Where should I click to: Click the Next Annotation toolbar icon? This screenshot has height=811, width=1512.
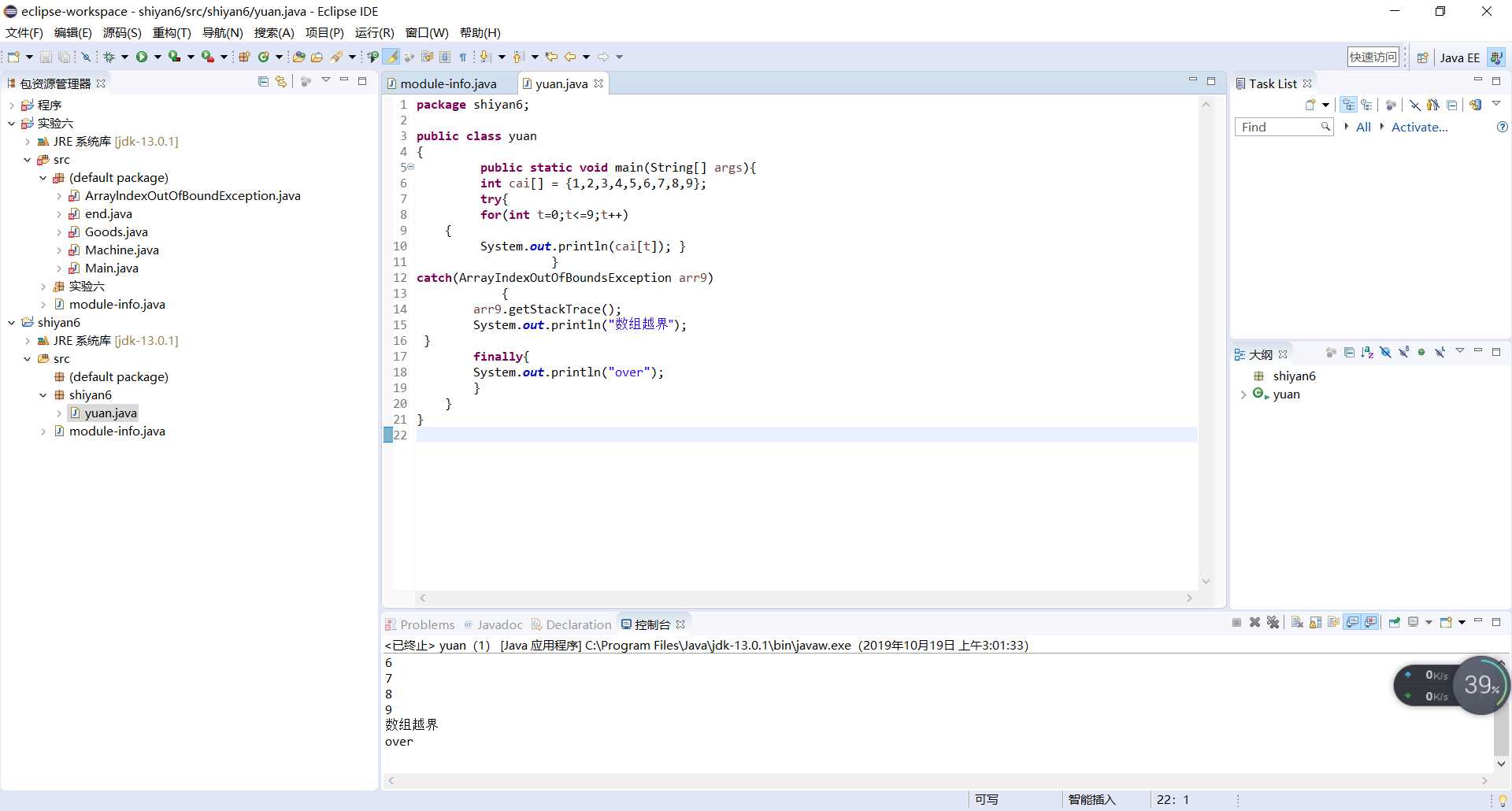tap(484, 57)
